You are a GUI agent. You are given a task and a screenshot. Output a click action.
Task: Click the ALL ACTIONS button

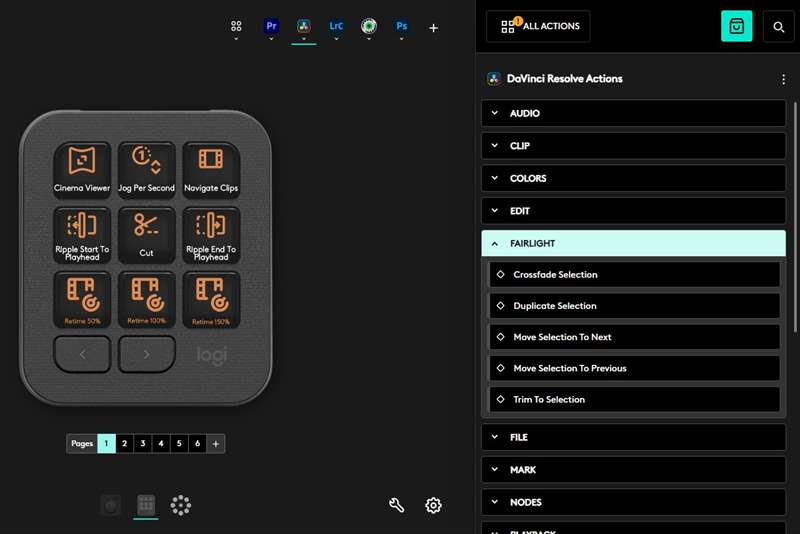click(x=538, y=26)
